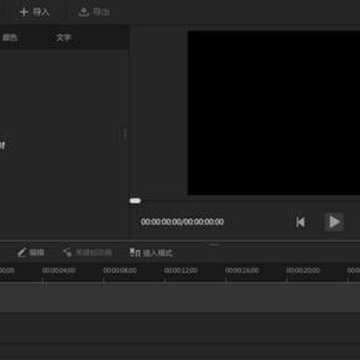Click the skip-to-start playback icon

click(300, 222)
